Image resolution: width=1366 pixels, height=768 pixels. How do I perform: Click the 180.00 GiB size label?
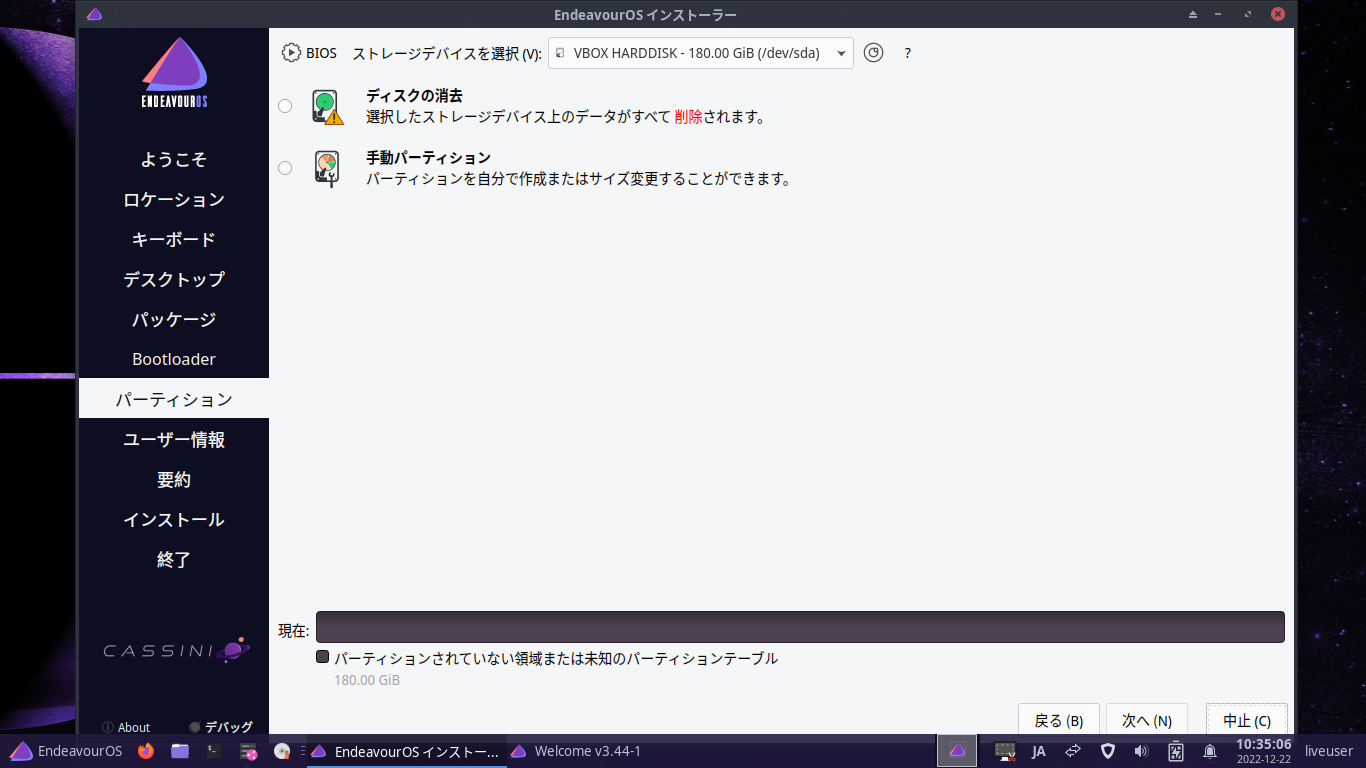[367, 680]
